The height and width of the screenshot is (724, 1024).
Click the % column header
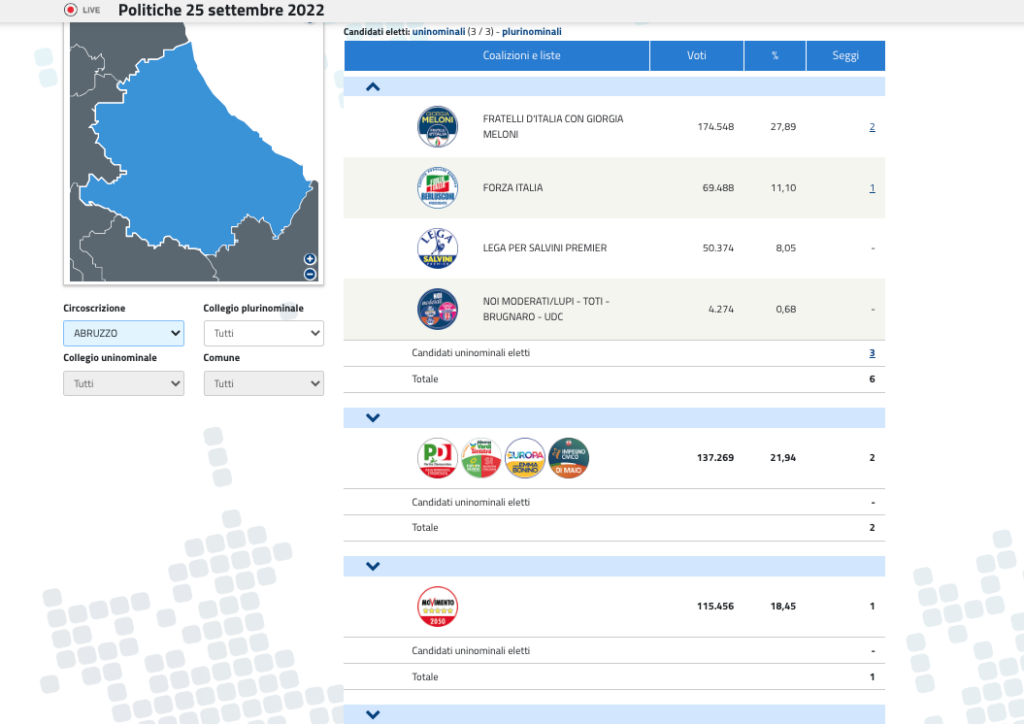coord(775,55)
